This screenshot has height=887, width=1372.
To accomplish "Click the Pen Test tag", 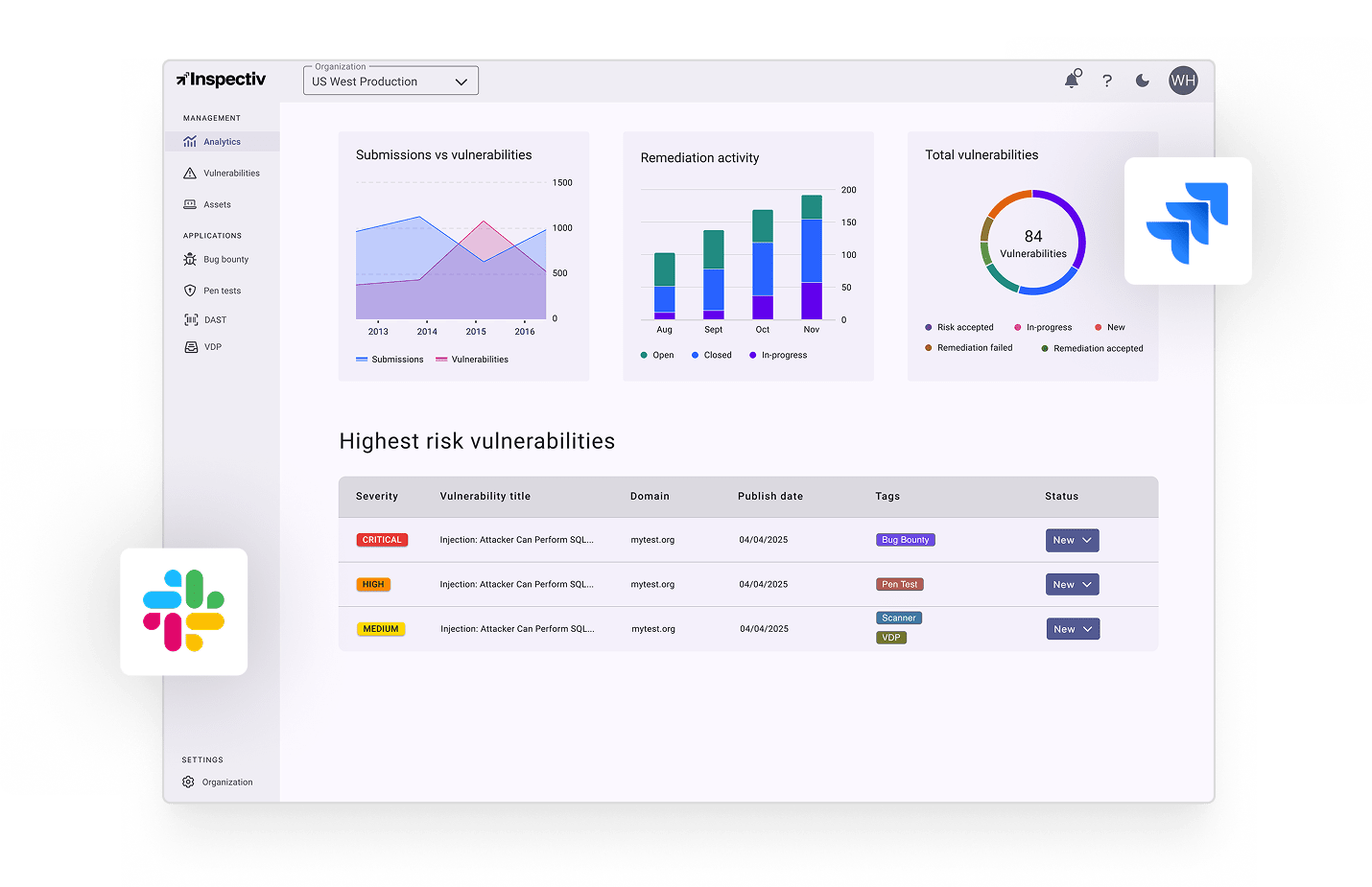I will pyautogui.click(x=899, y=584).
